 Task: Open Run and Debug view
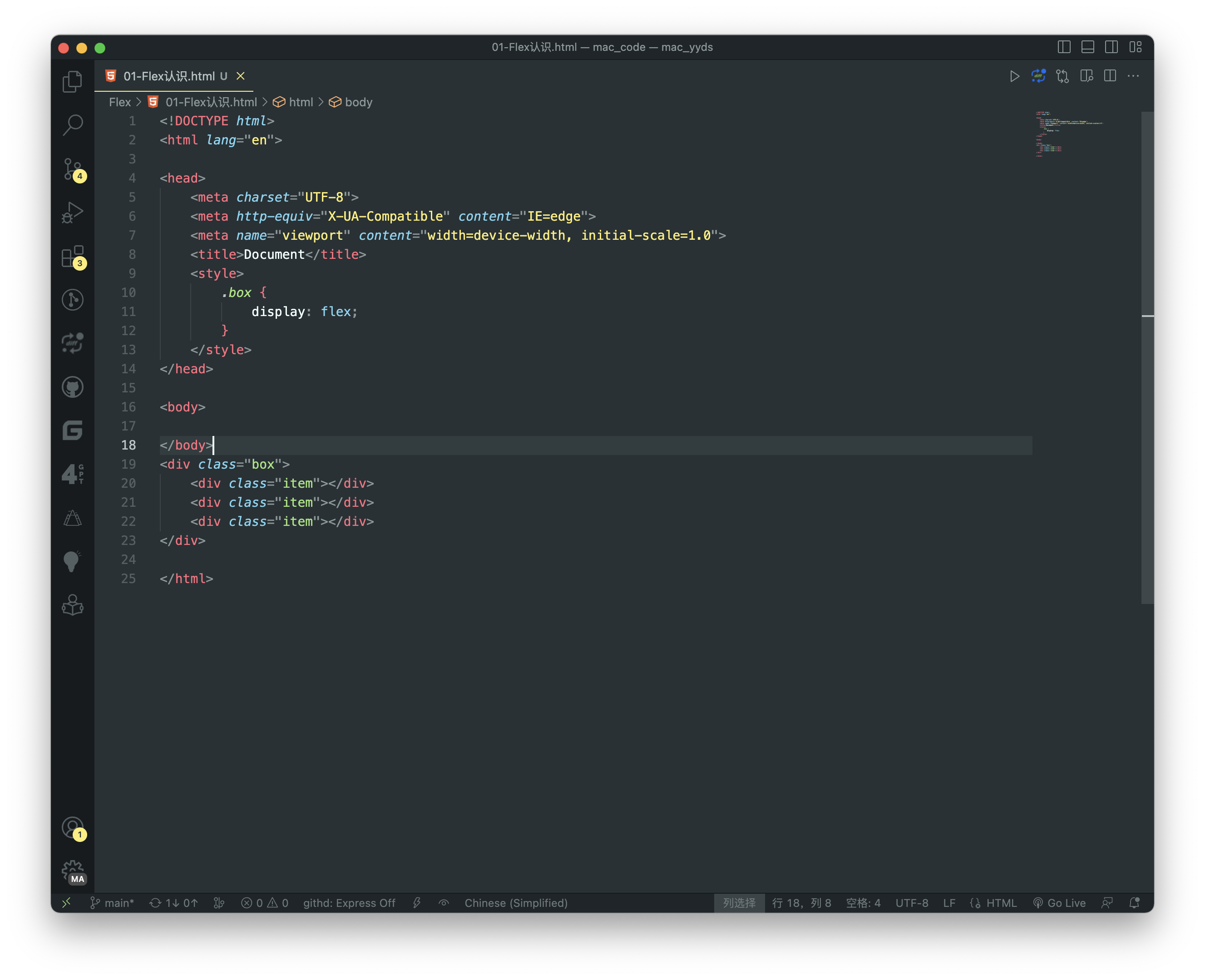pyautogui.click(x=72, y=212)
